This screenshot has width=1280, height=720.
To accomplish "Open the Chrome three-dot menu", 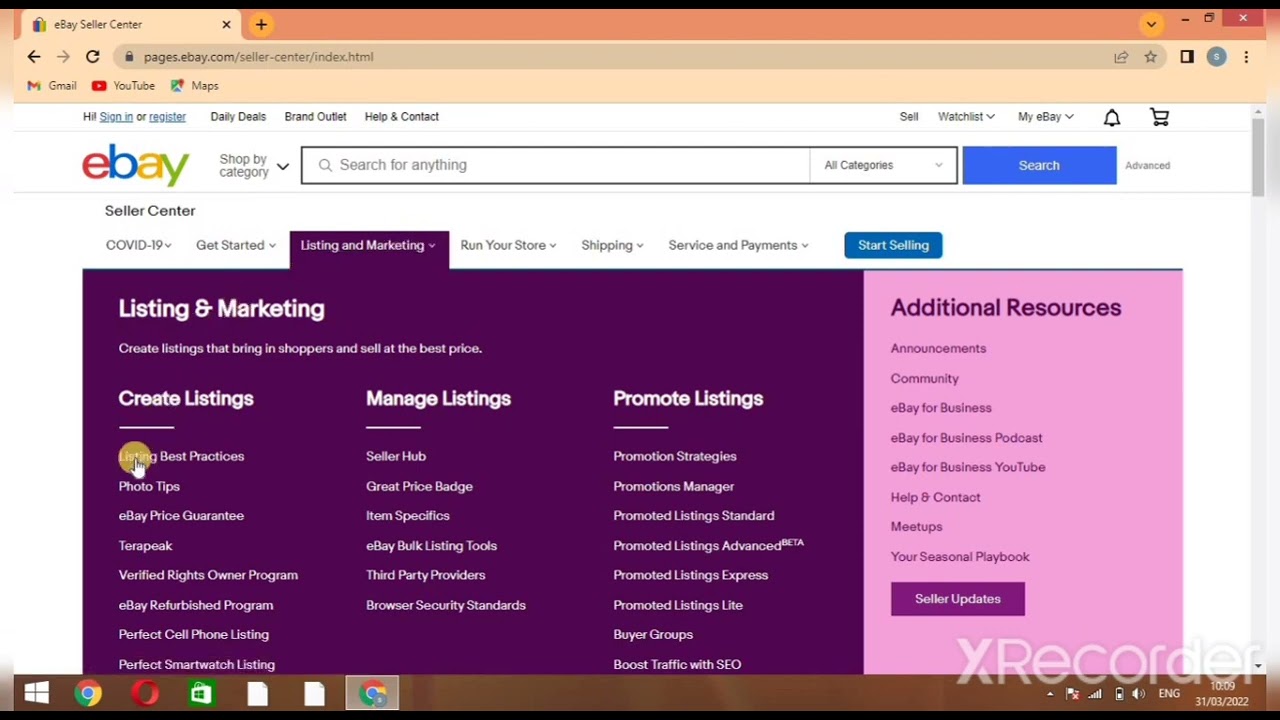I will [x=1246, y=57].
